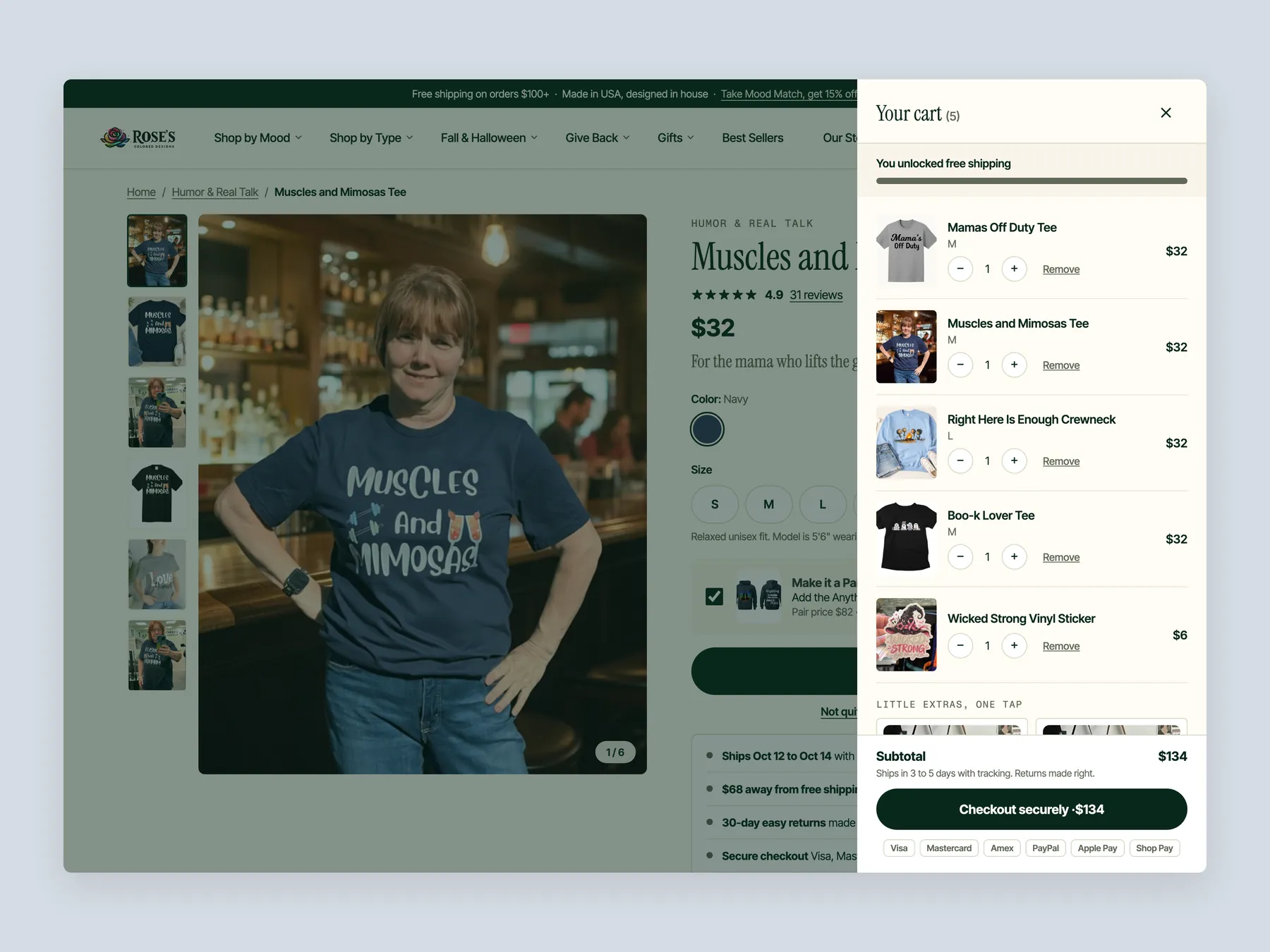View second thumbnail showing tee closeup

pos(157,331)
